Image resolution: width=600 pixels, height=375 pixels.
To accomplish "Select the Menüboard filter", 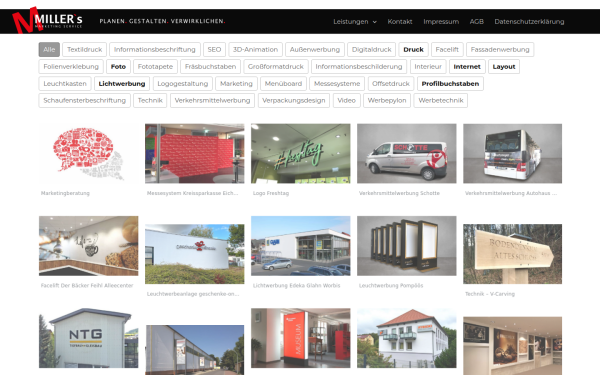I will coord(283,83).
